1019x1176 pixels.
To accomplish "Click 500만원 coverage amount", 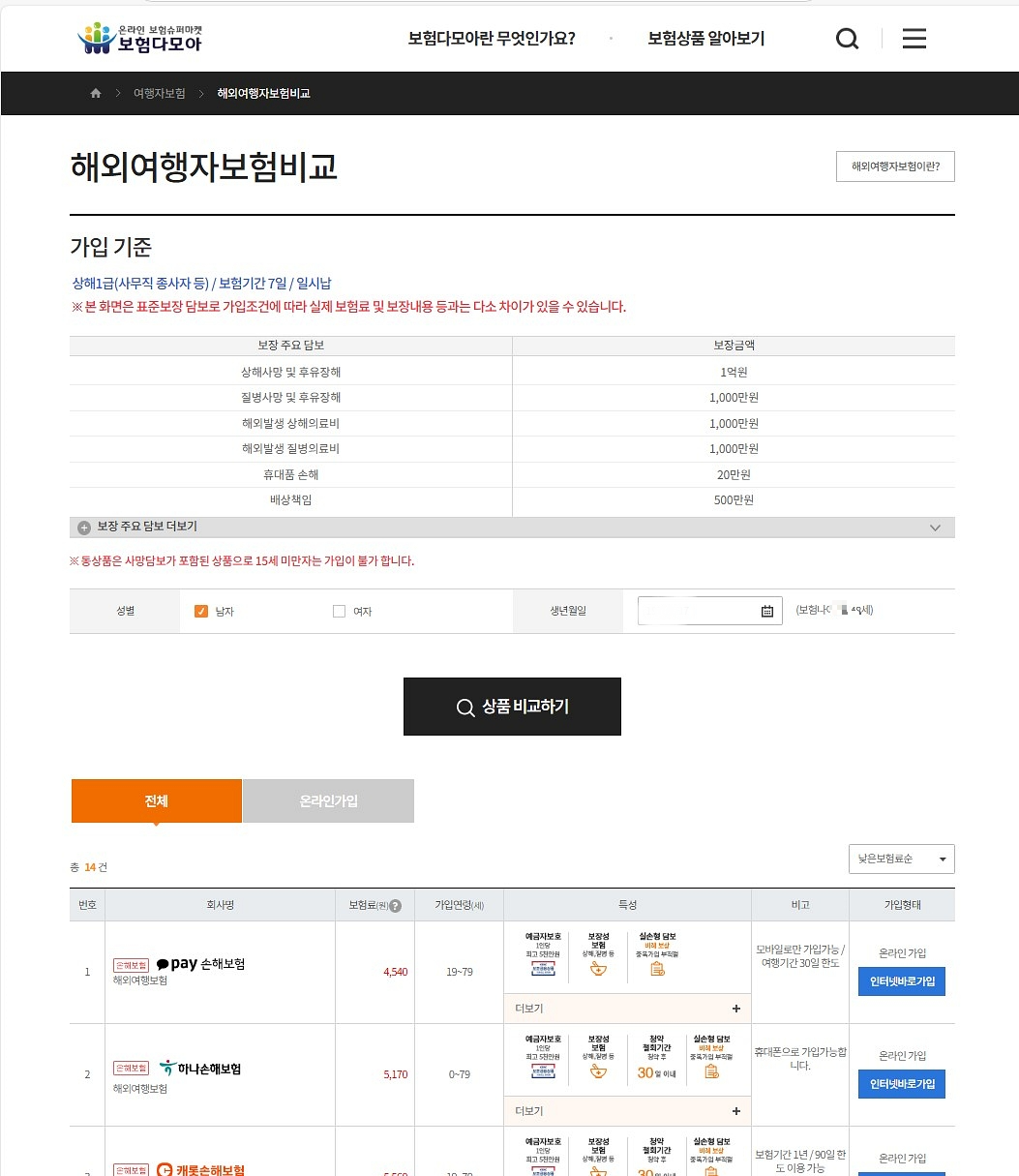I will [734, 499].
